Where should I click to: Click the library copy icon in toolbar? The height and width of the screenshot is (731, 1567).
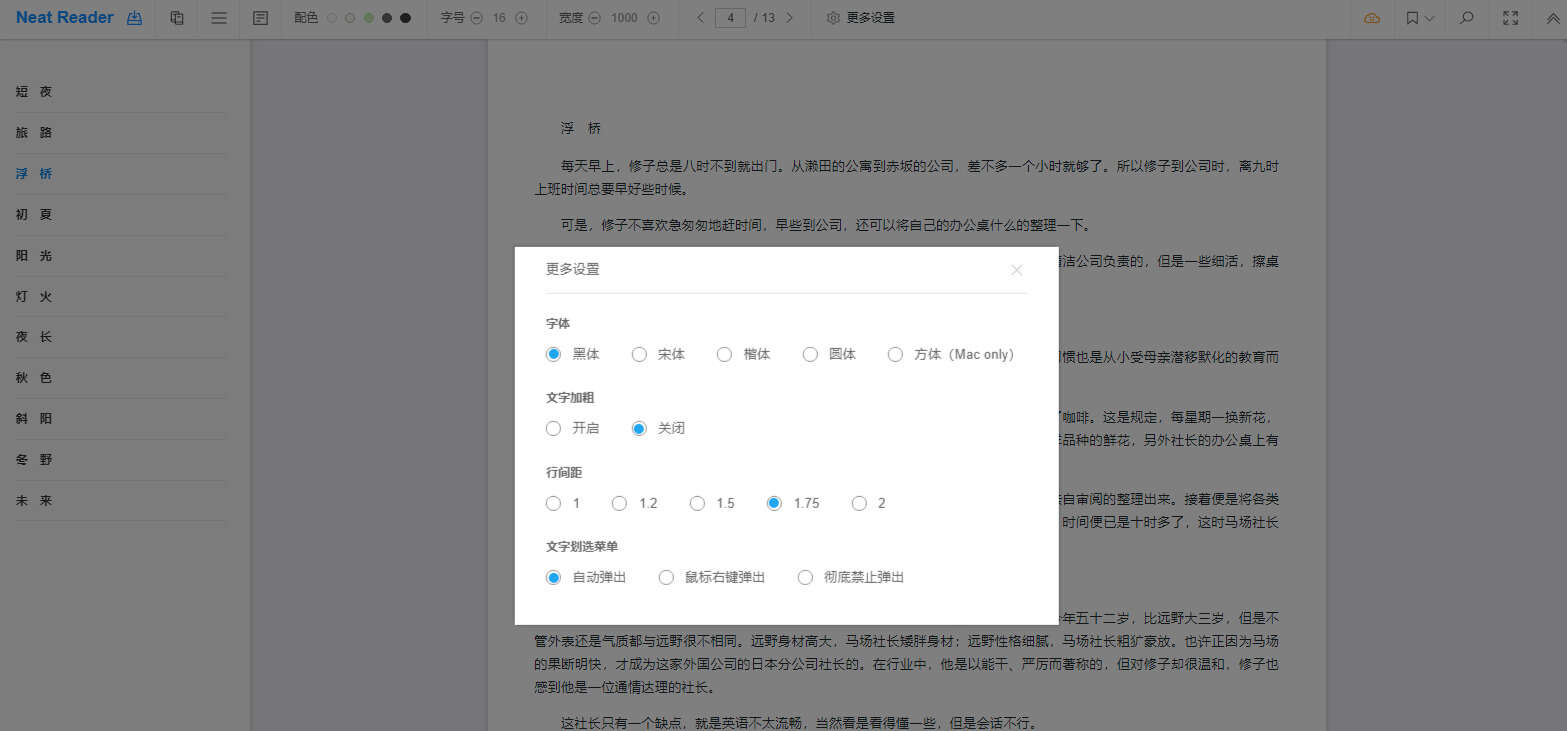pos(177,18)
